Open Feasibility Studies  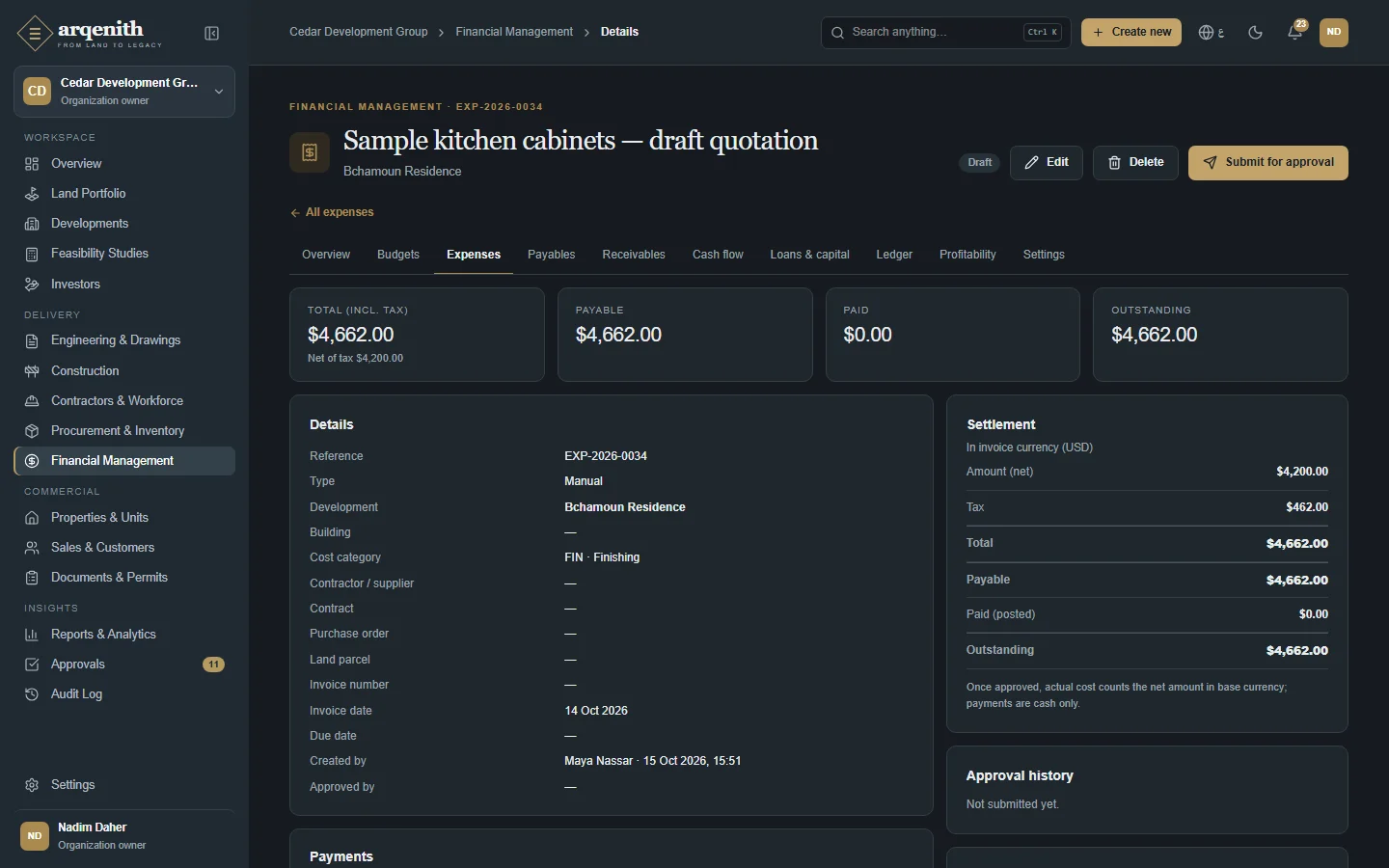tap(124, 254)
